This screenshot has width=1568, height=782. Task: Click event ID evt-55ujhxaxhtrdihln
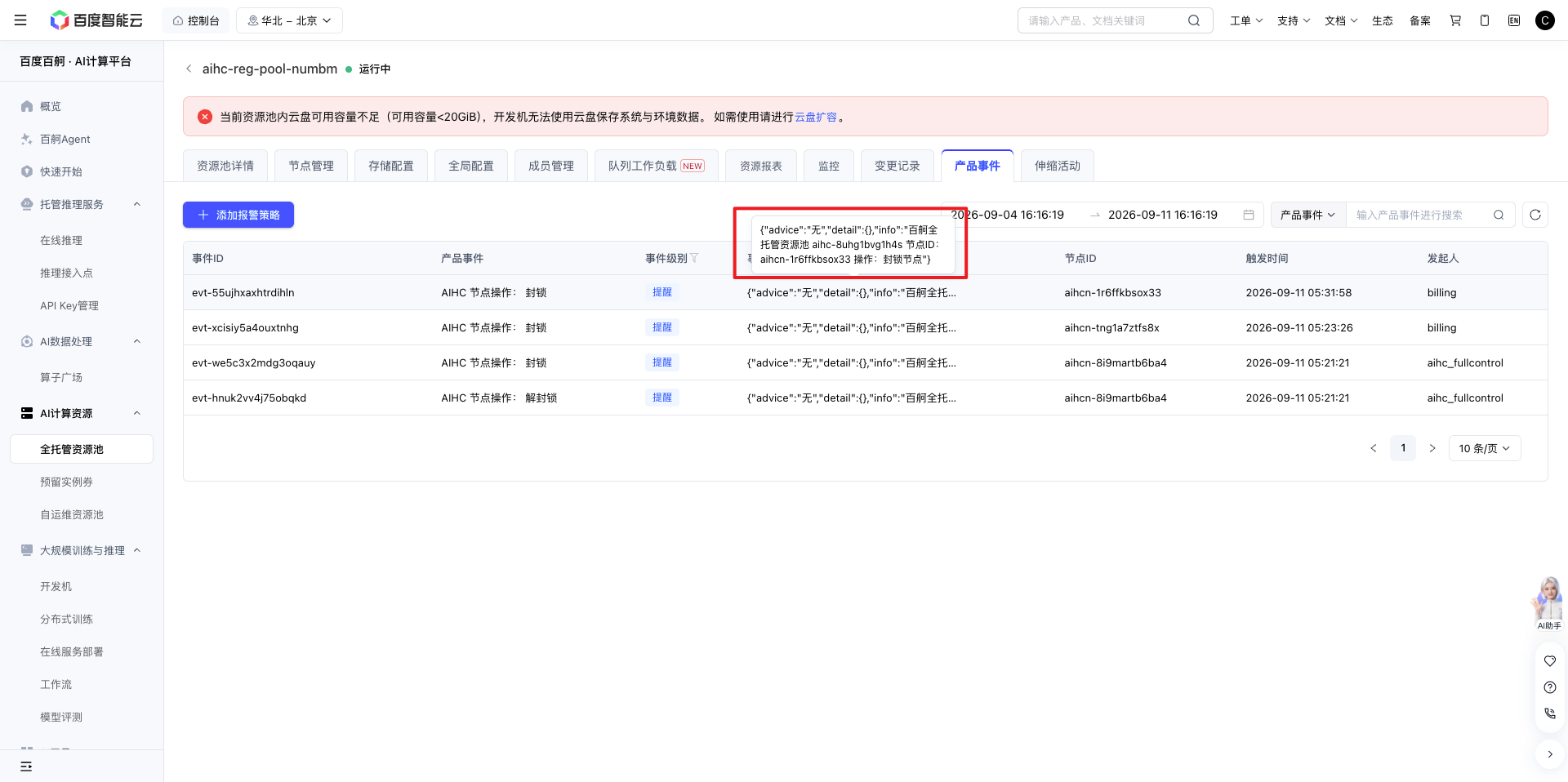[x=243, y=292]
